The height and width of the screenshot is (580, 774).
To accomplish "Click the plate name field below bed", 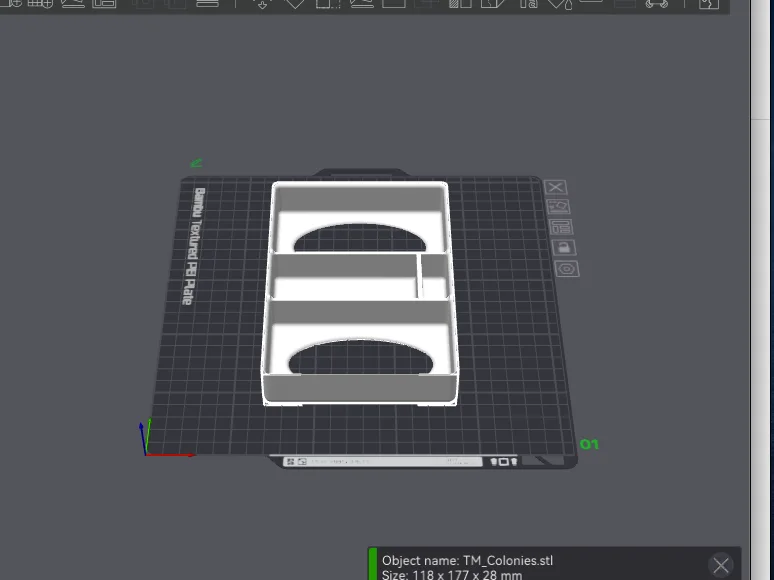I will 383,462.
